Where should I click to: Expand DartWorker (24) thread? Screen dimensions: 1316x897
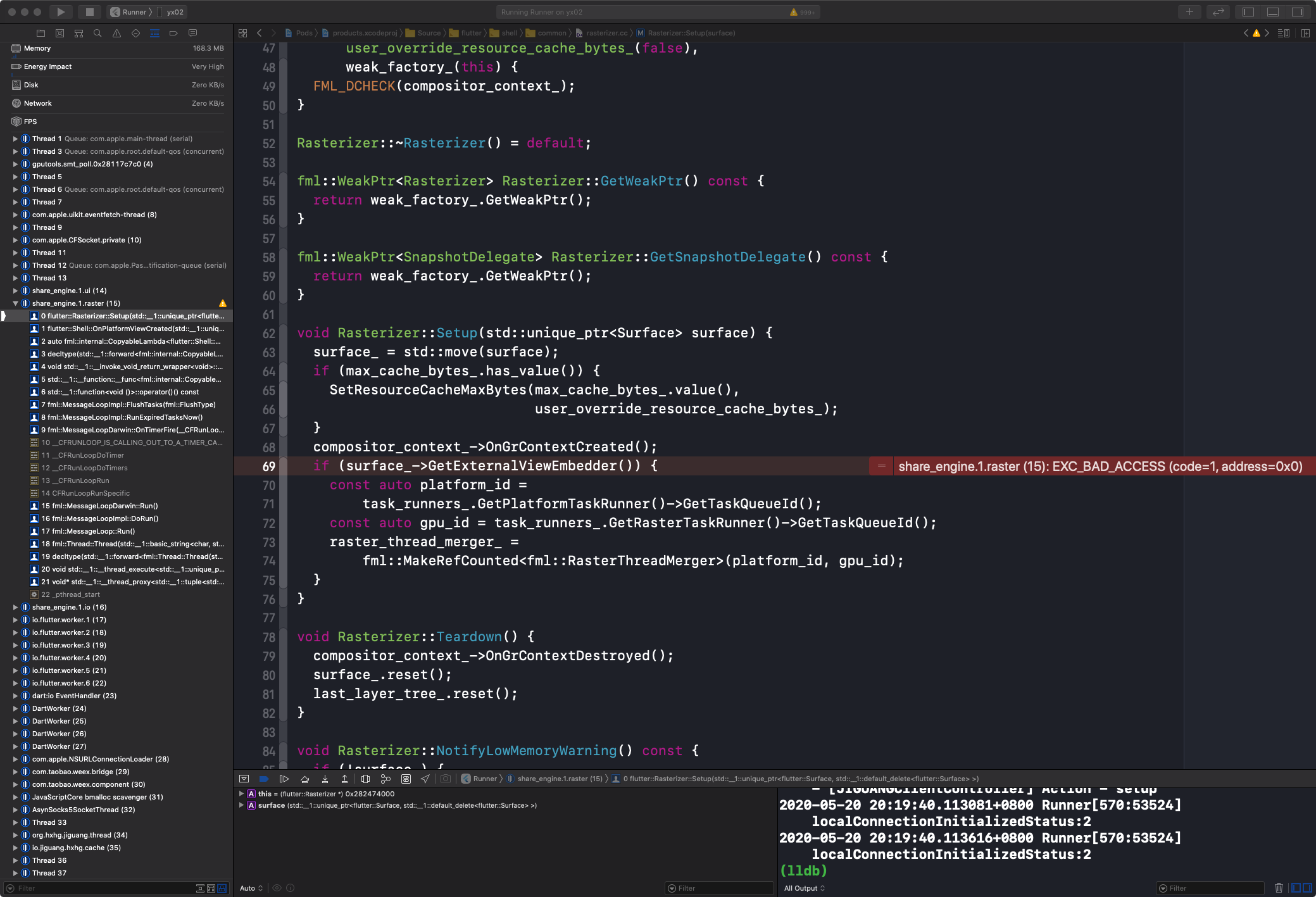(x=15, y=708)
